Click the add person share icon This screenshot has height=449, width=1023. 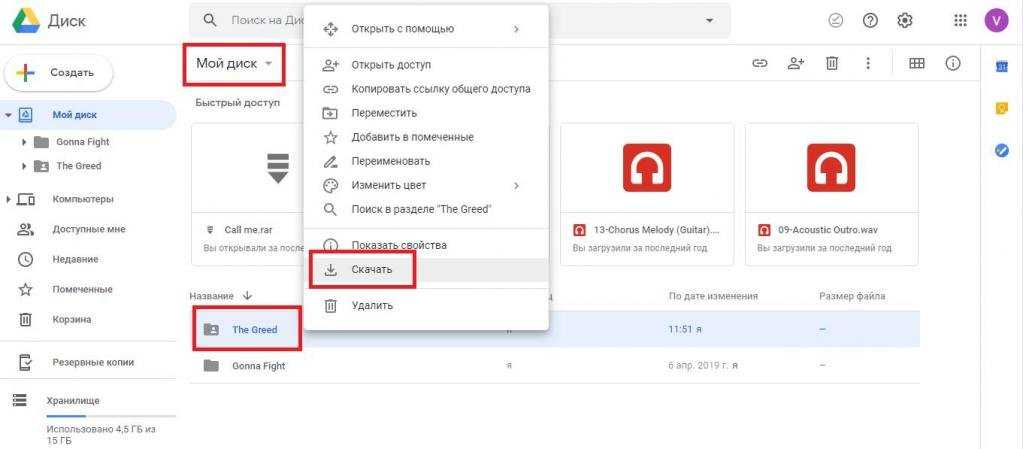pyautogui.click(x=796, y=63)
